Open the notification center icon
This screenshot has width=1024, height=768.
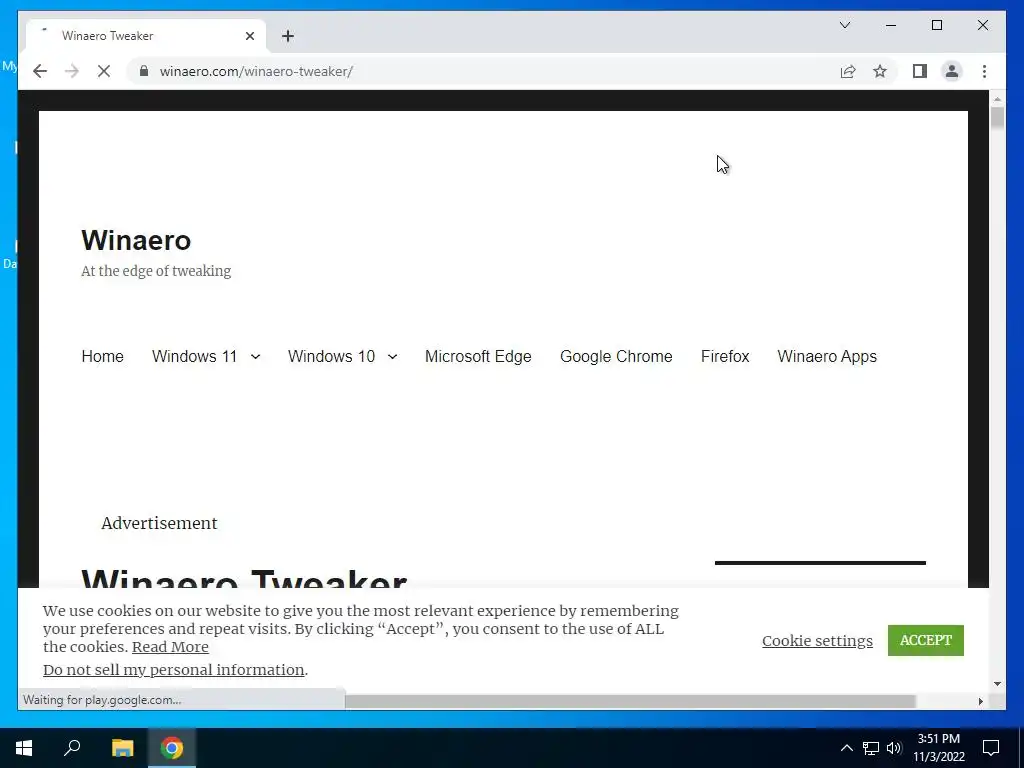pos(991,748)
